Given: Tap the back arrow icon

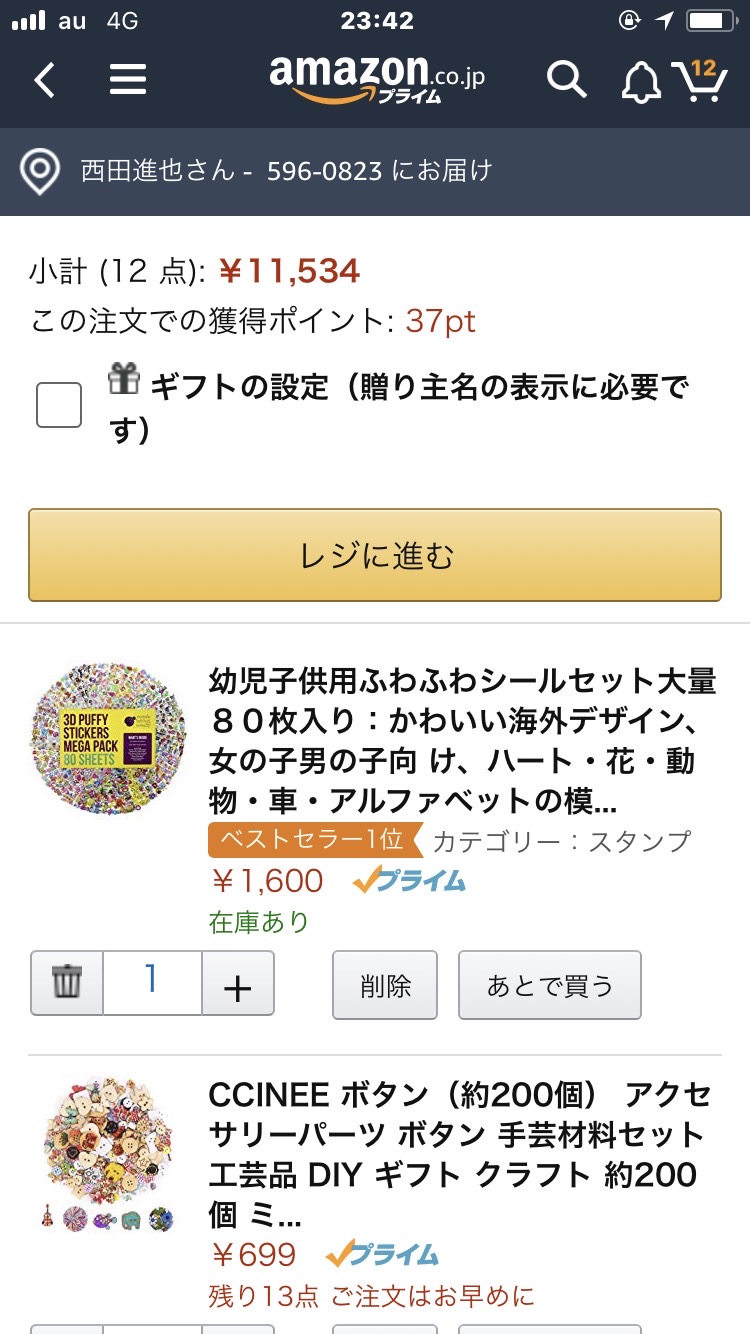Looking at the screenshot, I should [x=45, y=79].
